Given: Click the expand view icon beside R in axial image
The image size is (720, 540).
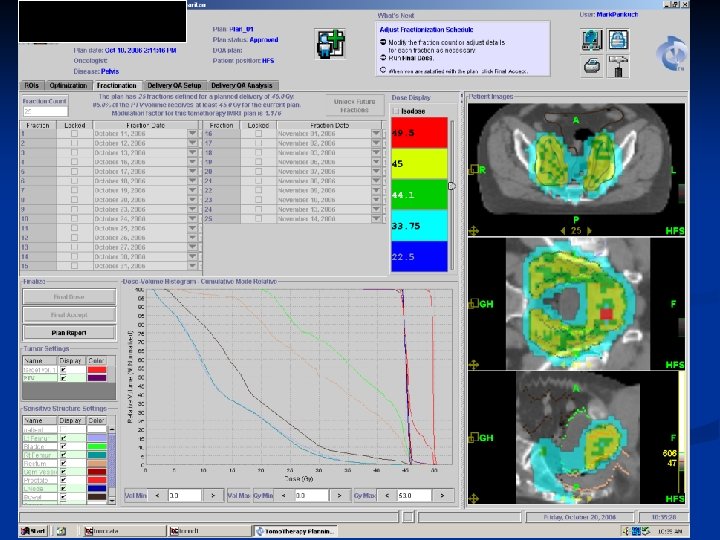Looking at the screenshot, I should (473, 170).
